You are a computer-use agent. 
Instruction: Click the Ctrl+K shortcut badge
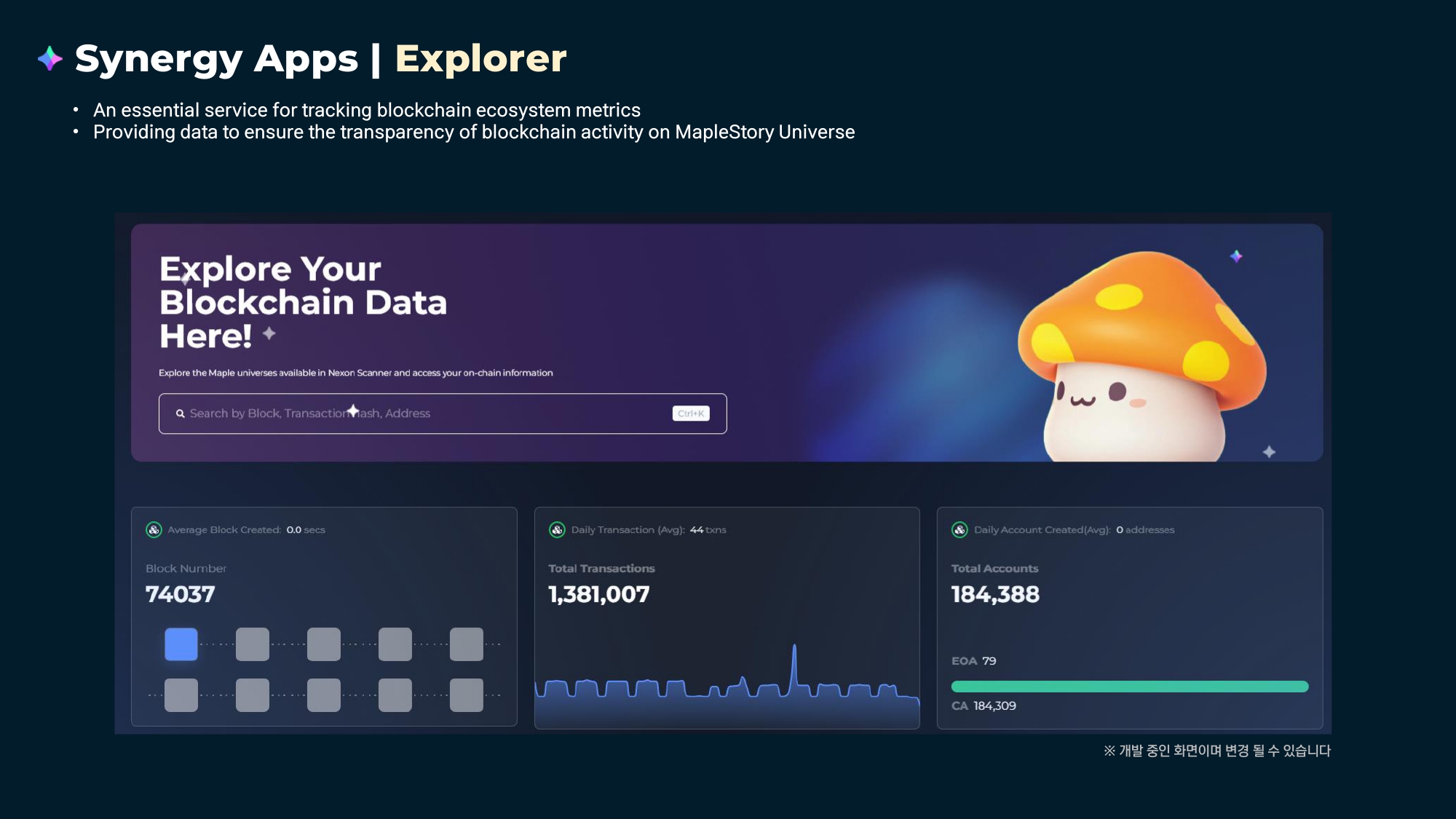pyautogui.click(x=690, y=414)
